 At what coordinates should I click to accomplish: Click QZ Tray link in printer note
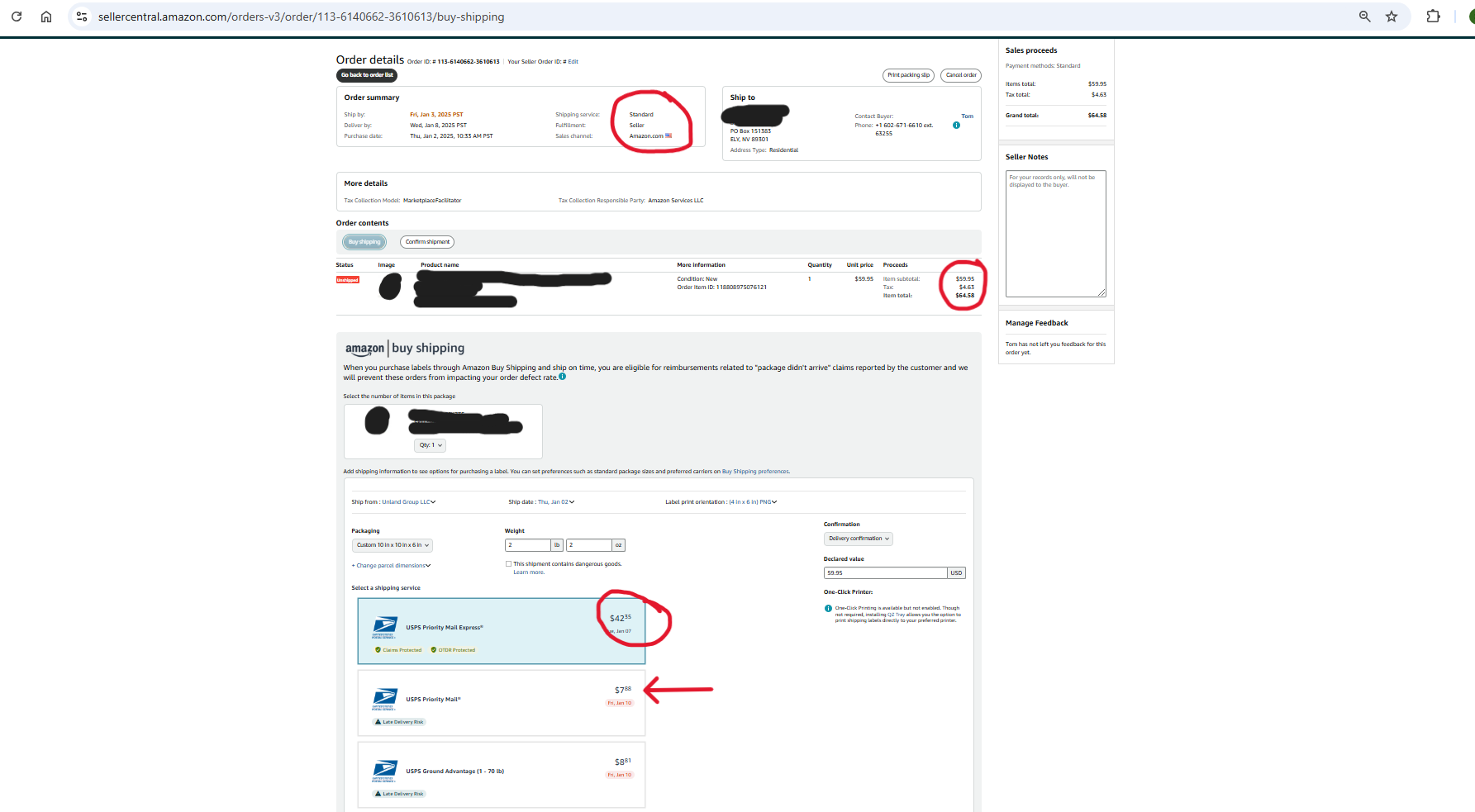896,615
